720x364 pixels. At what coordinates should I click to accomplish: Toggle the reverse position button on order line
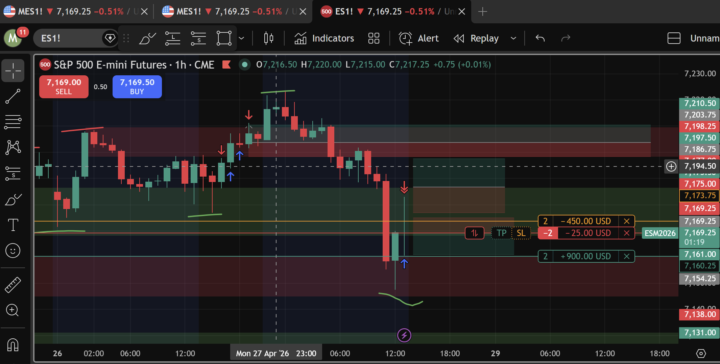[474, 233]
